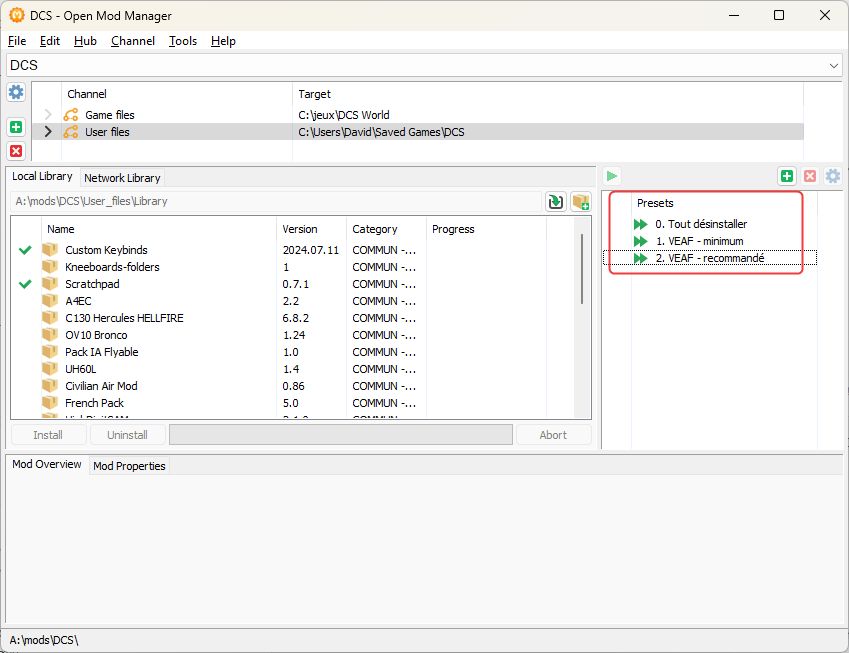Switch to the Mod Properties tab

coord(129,466)
